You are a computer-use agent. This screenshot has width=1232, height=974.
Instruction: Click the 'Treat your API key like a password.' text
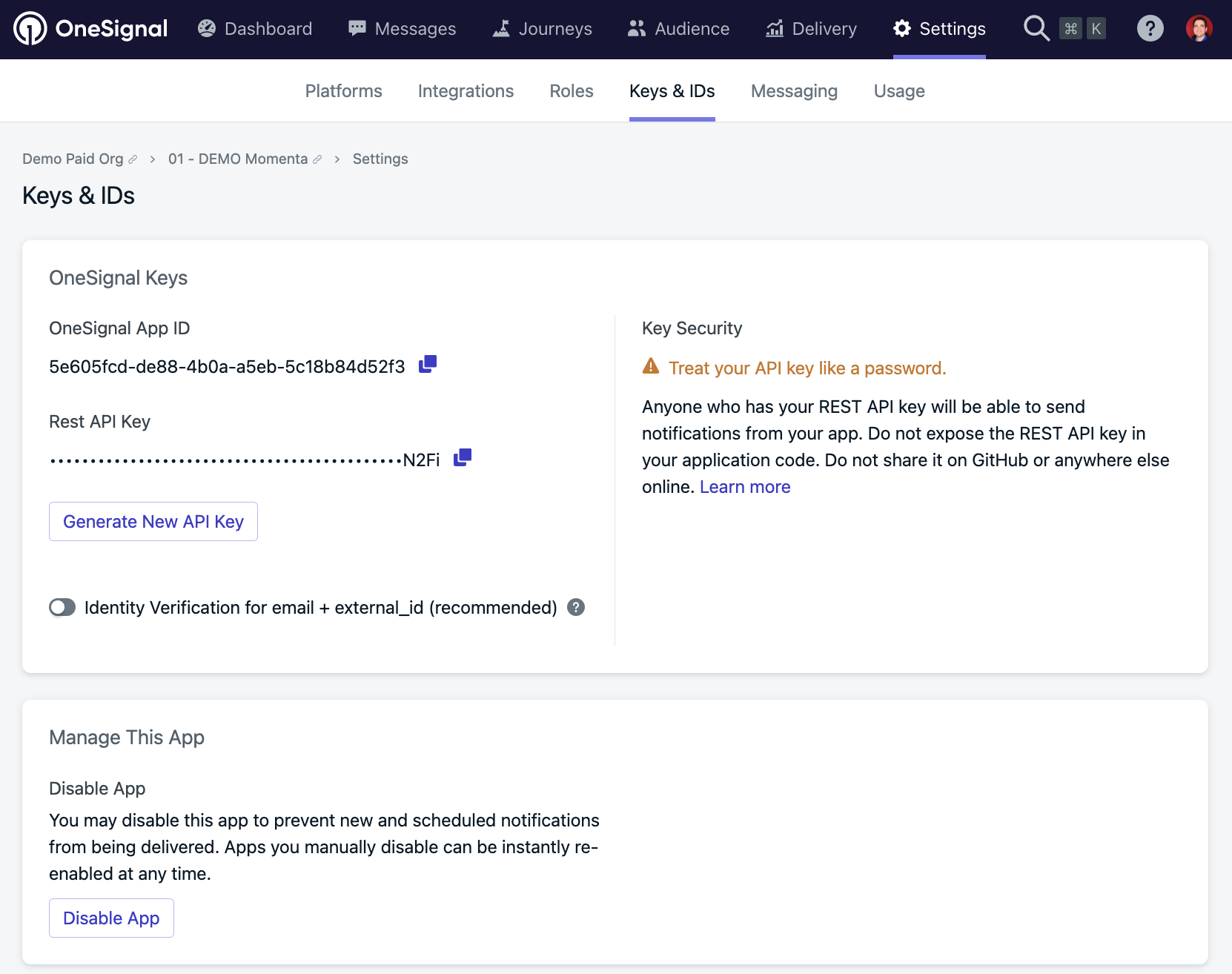click(807, 368)
